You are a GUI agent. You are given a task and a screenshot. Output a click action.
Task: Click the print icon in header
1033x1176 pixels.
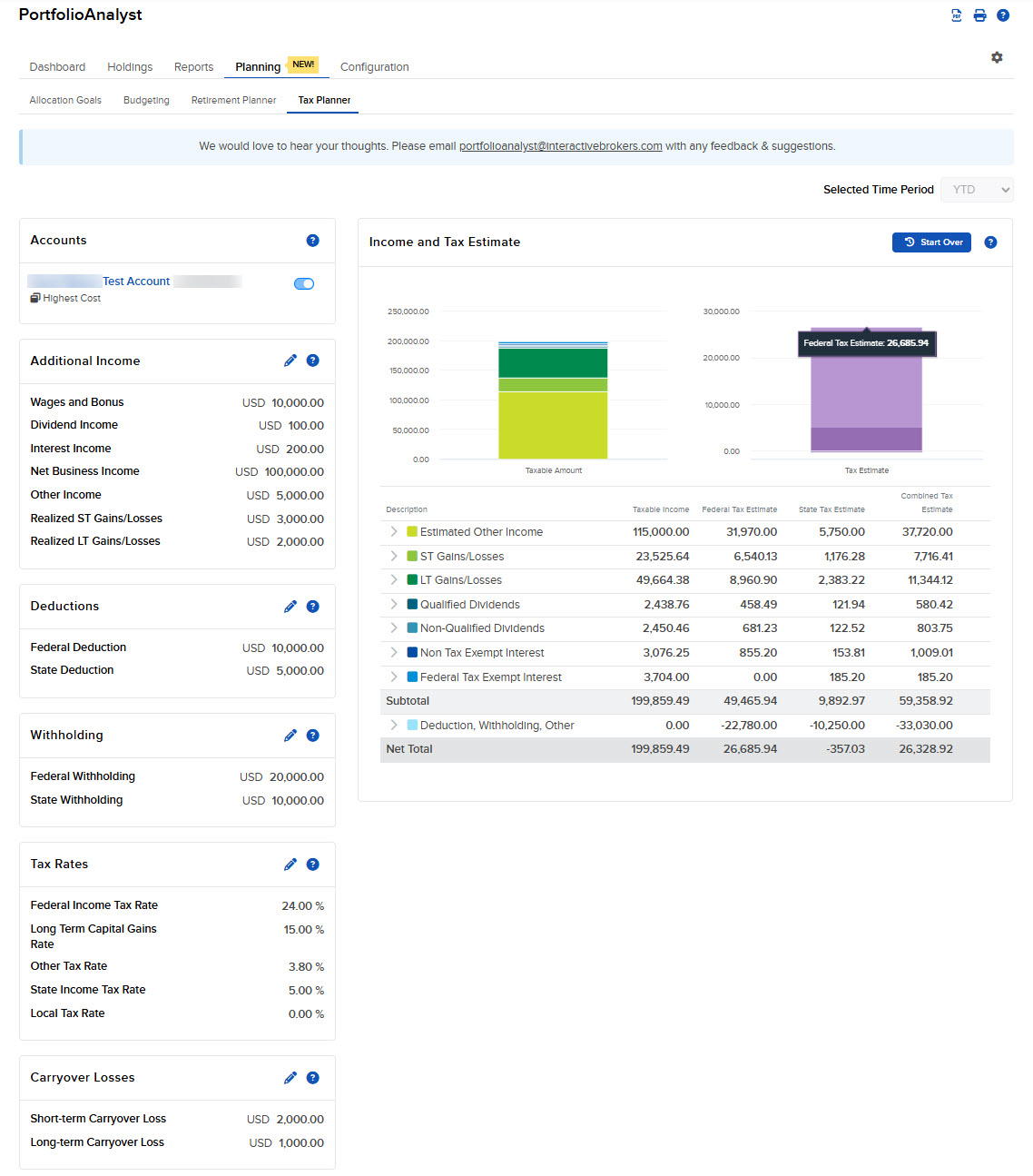point(979,15)
